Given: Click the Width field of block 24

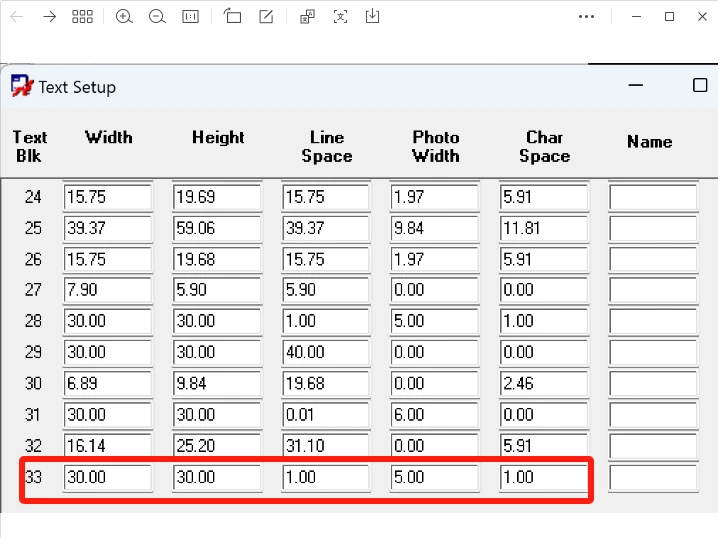Looking at the screenshot, I should coord(108,198).
